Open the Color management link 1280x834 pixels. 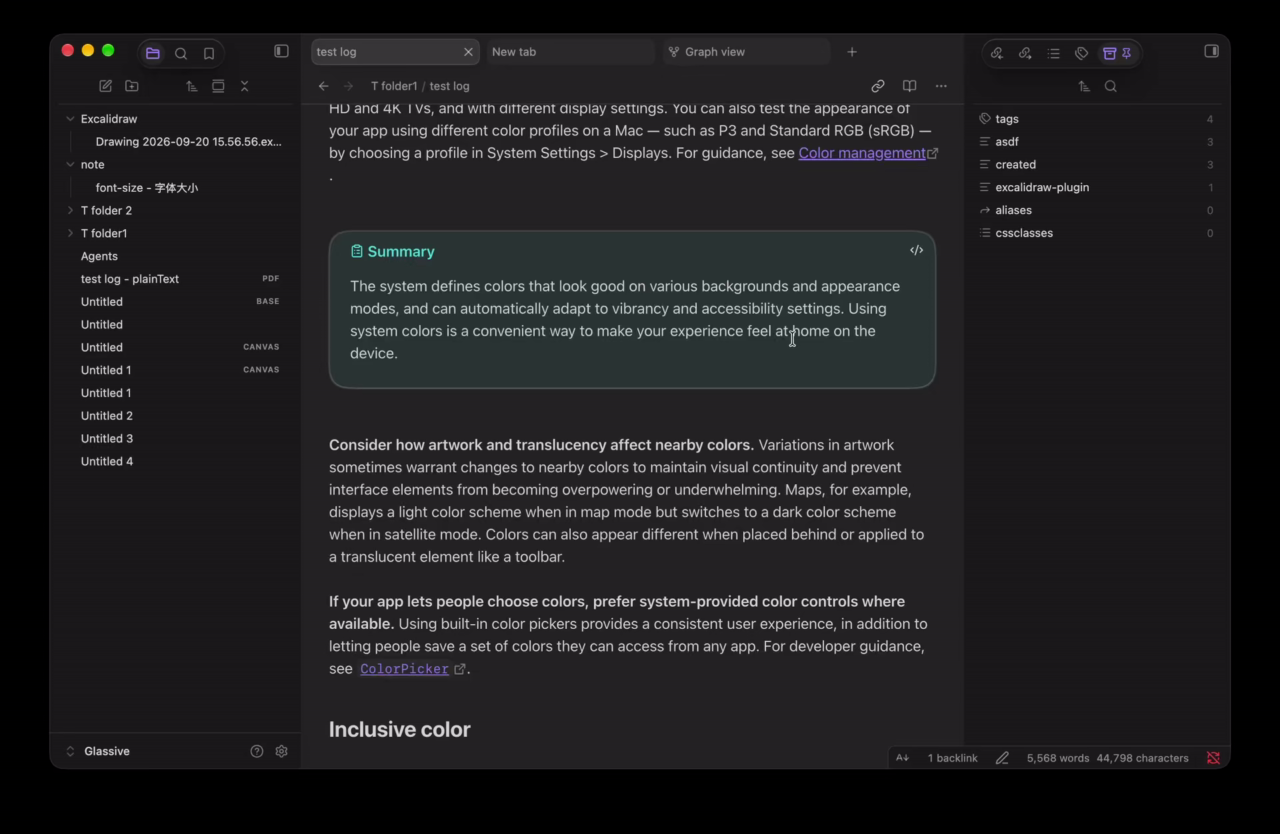(x=862, y=153)
